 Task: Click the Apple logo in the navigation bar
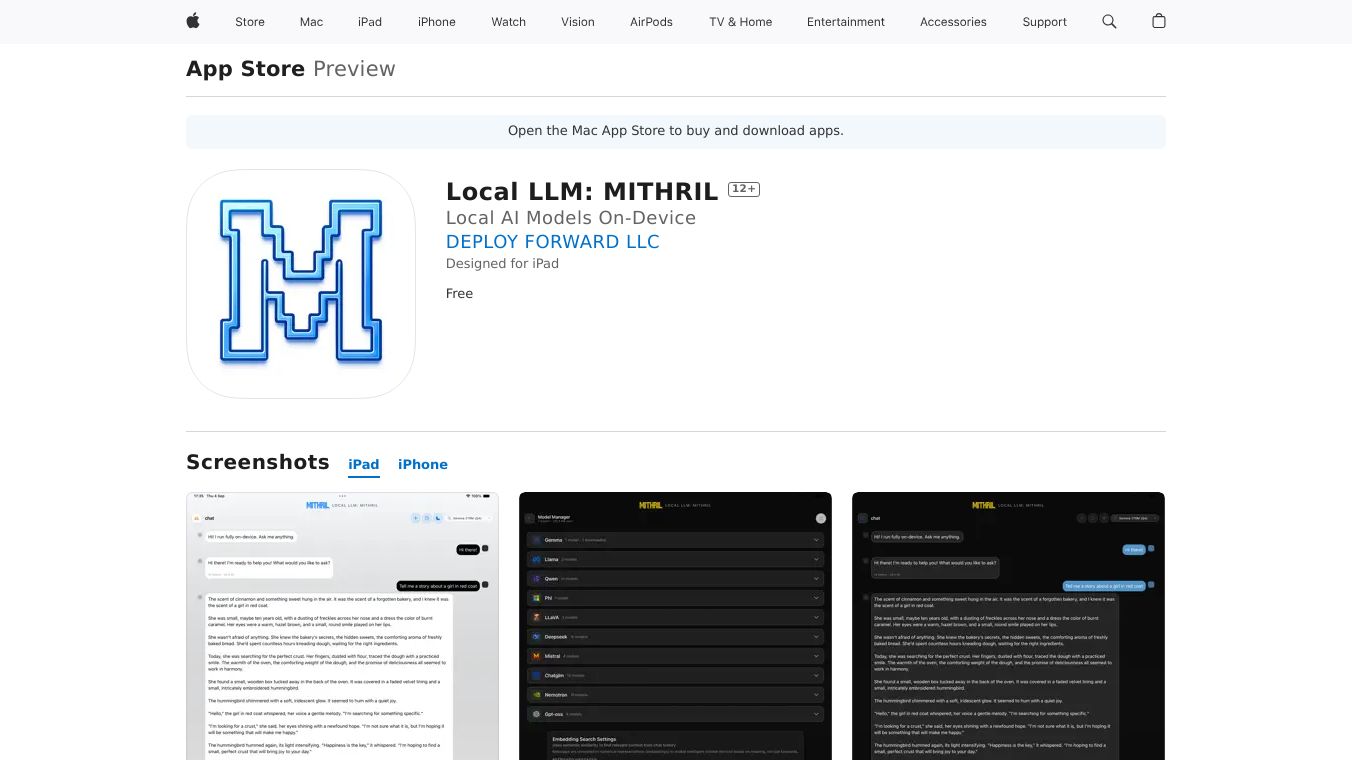point(193,21)
